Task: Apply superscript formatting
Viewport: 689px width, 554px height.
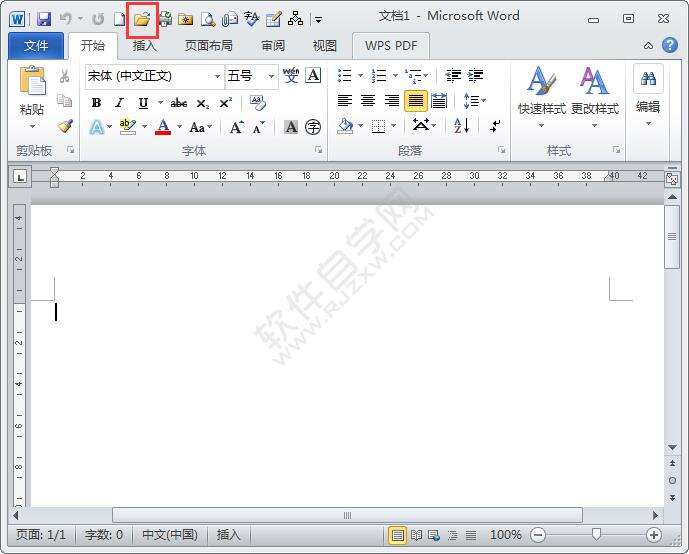Action: click(x=225, y=103)
